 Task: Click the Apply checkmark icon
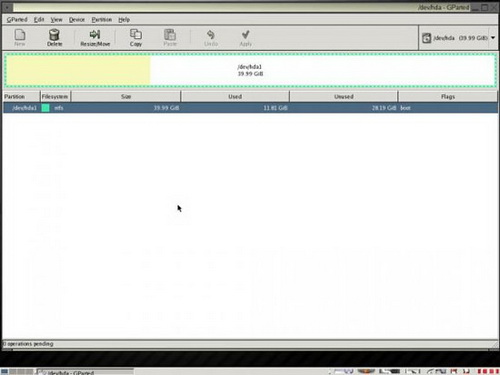[246, 38]
